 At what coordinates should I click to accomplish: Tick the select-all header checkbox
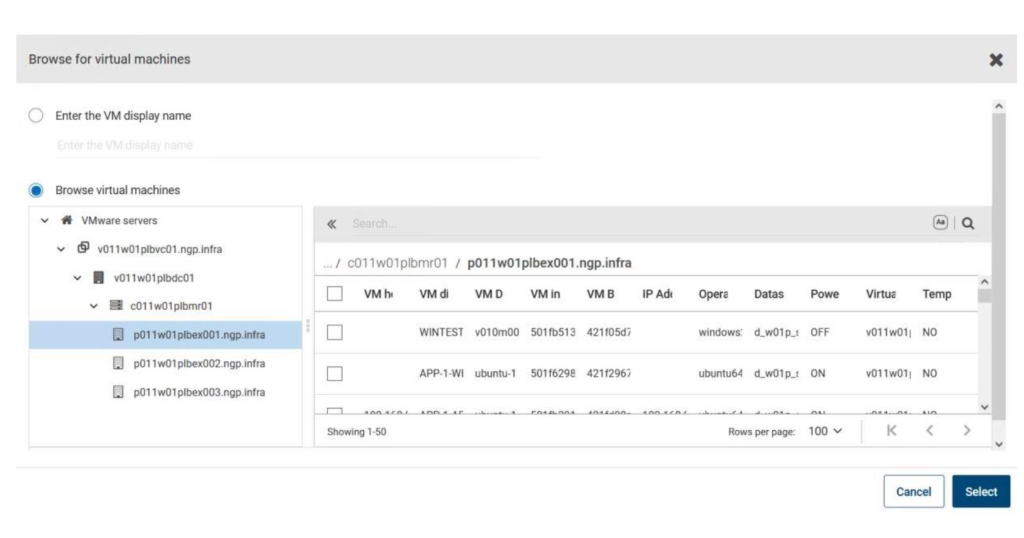pyautogui.click(x=335, y=294)
